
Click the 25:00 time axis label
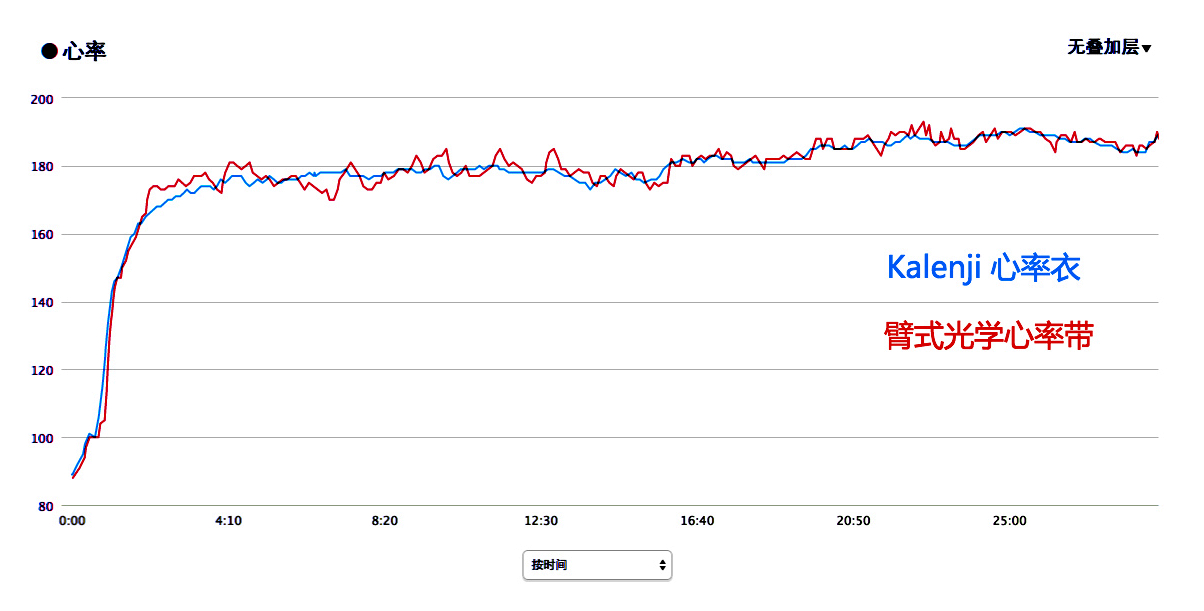click(1009, 521)
